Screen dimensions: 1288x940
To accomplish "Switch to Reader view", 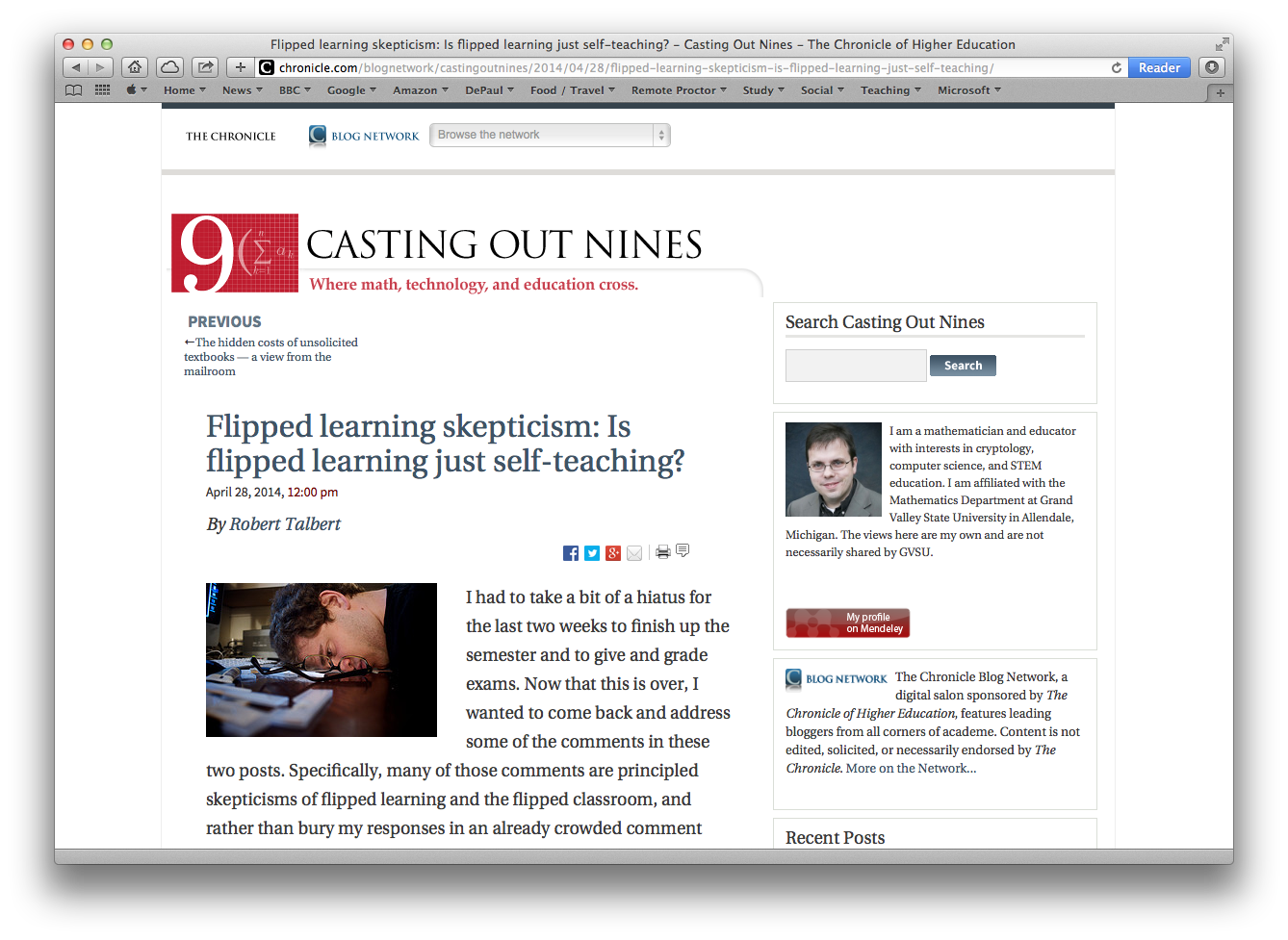I will (1159, 67).
